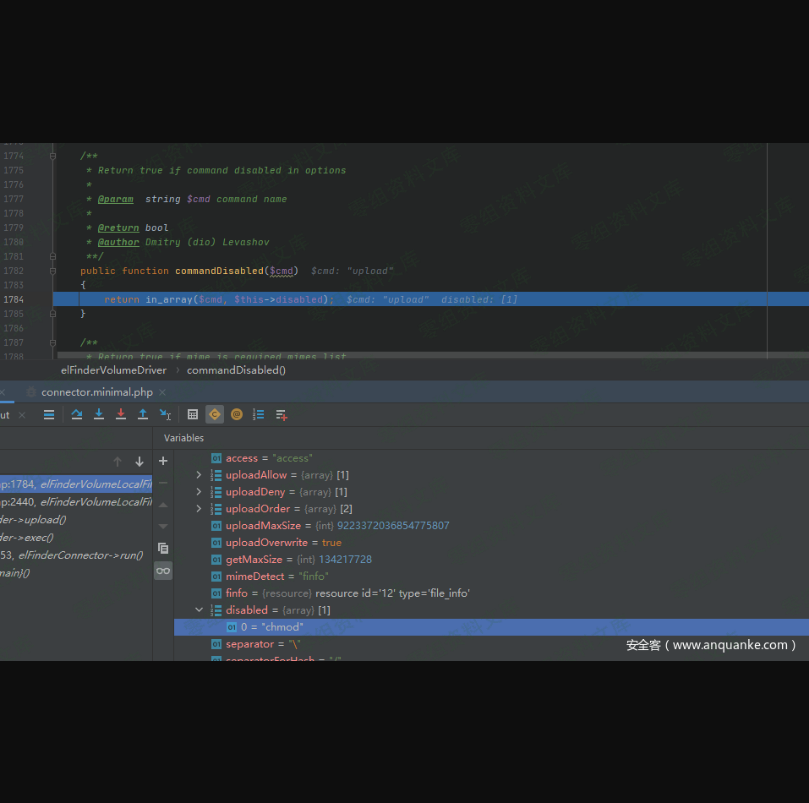Toggle the glasses show-watches button
The image size is (809, 803).
(x=163, y=571)
